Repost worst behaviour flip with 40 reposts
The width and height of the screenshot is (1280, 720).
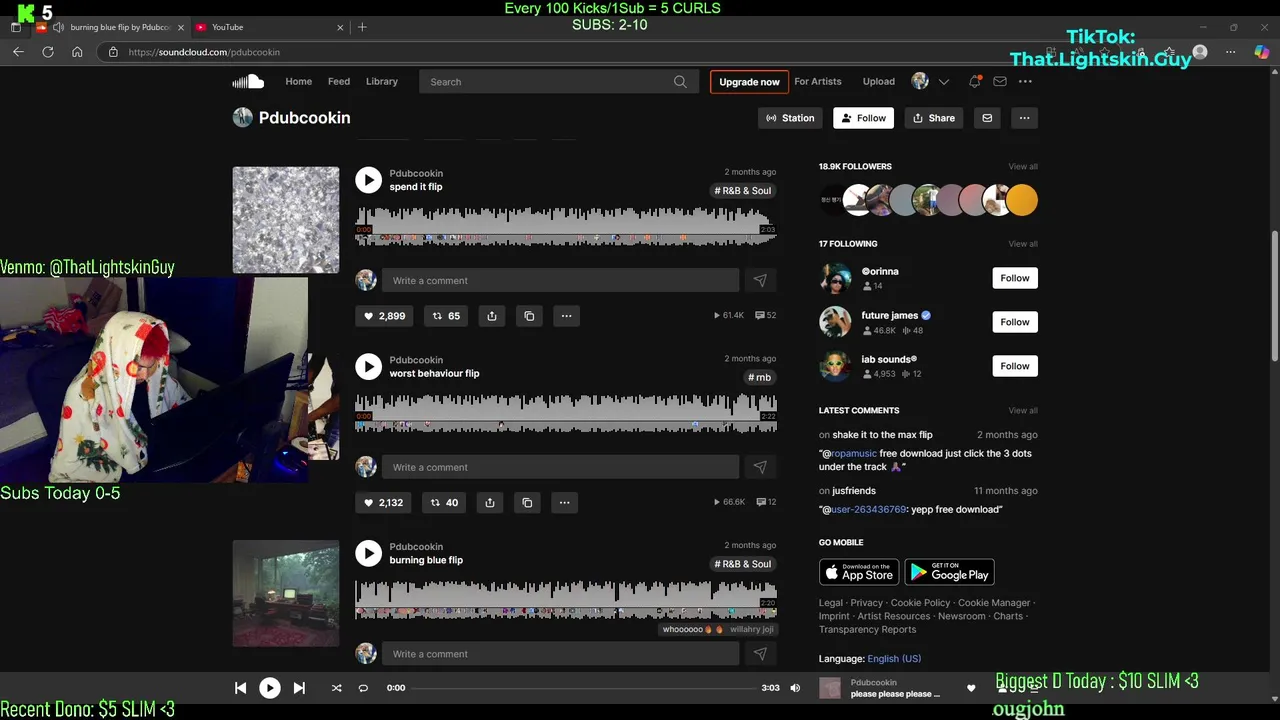tap(443, 503)
